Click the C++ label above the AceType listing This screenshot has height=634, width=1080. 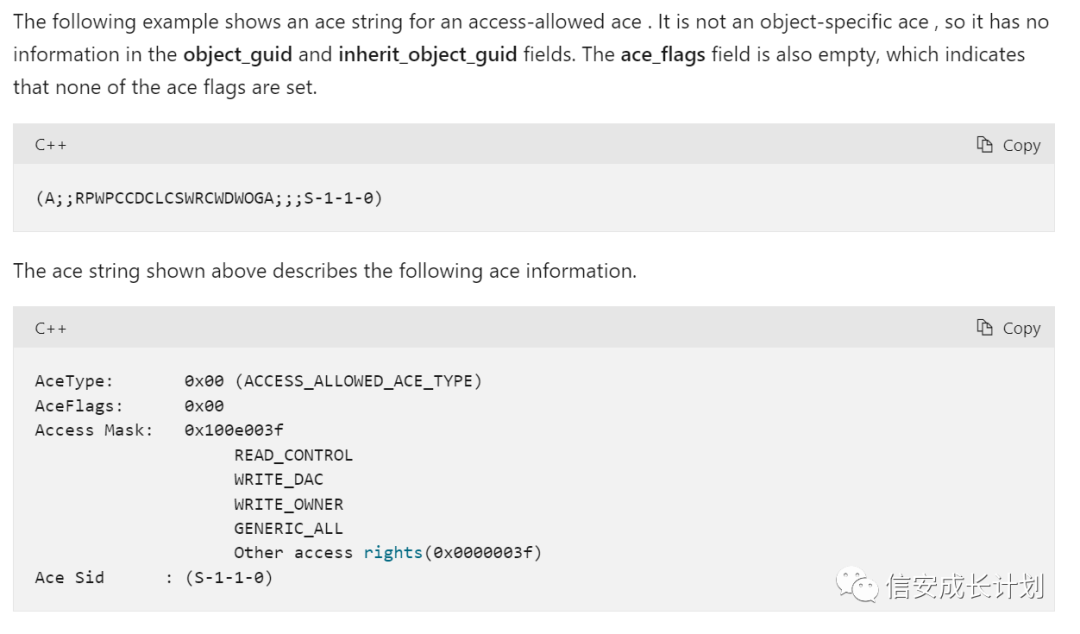click(x=51, y=328)
